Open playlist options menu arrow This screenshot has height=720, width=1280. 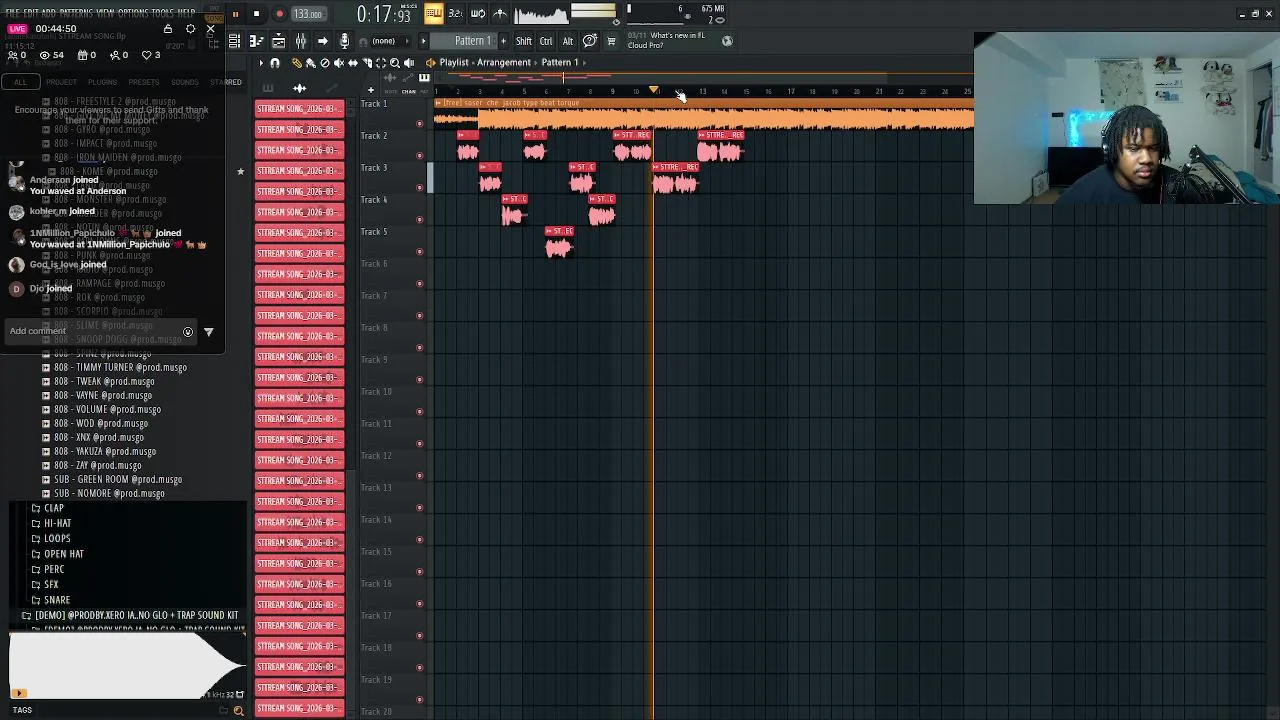(261, 62)
